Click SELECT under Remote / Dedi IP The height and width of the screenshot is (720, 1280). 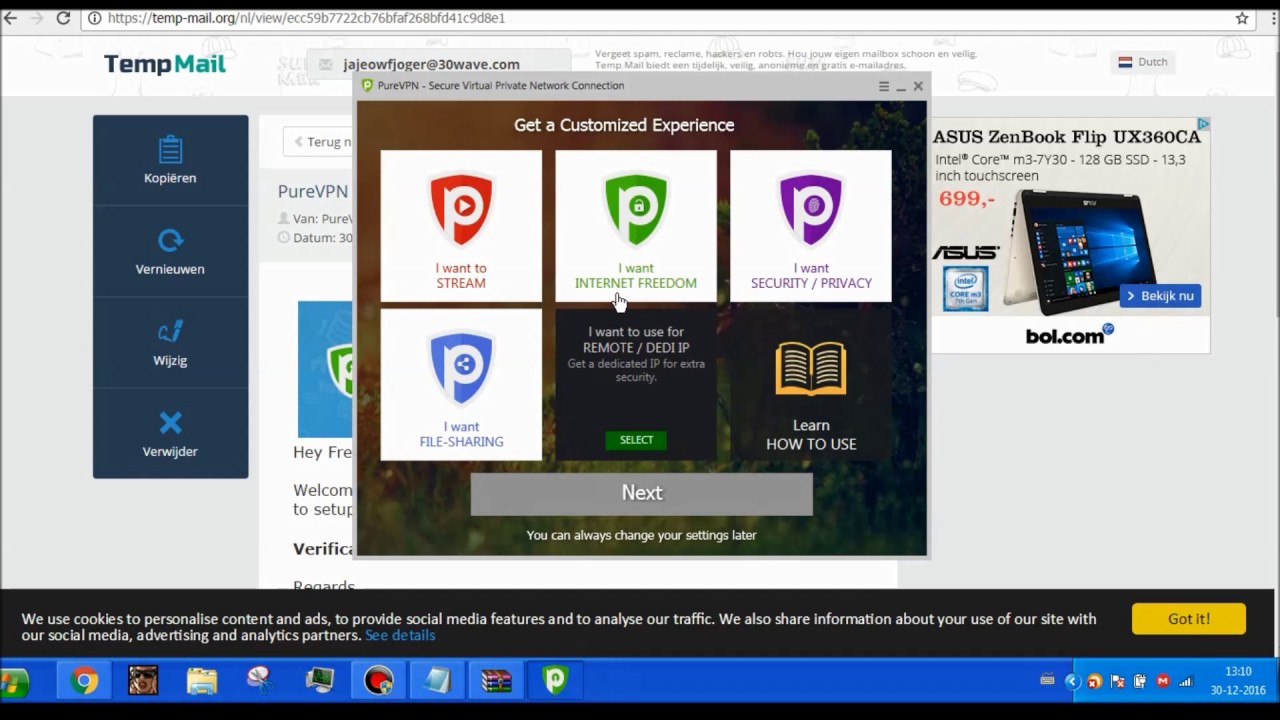(636, 440)
